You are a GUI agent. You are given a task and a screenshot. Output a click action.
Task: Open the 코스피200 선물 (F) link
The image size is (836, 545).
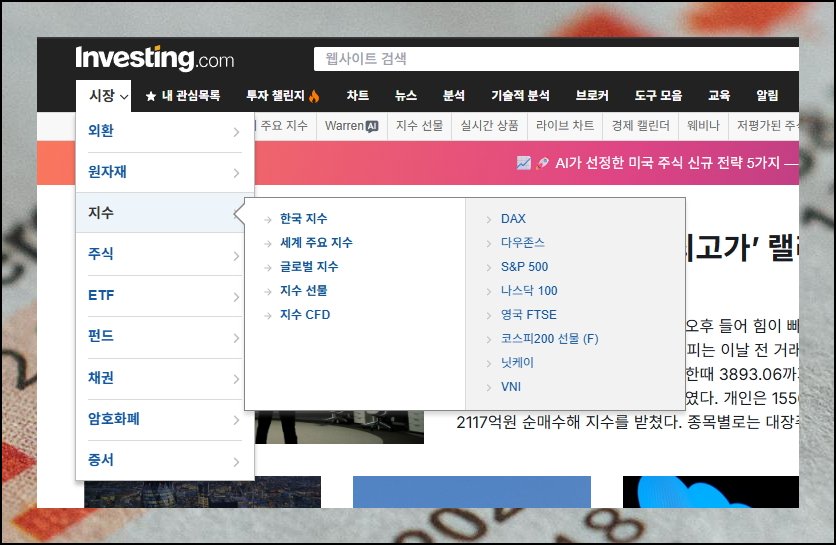click(550, 339)
